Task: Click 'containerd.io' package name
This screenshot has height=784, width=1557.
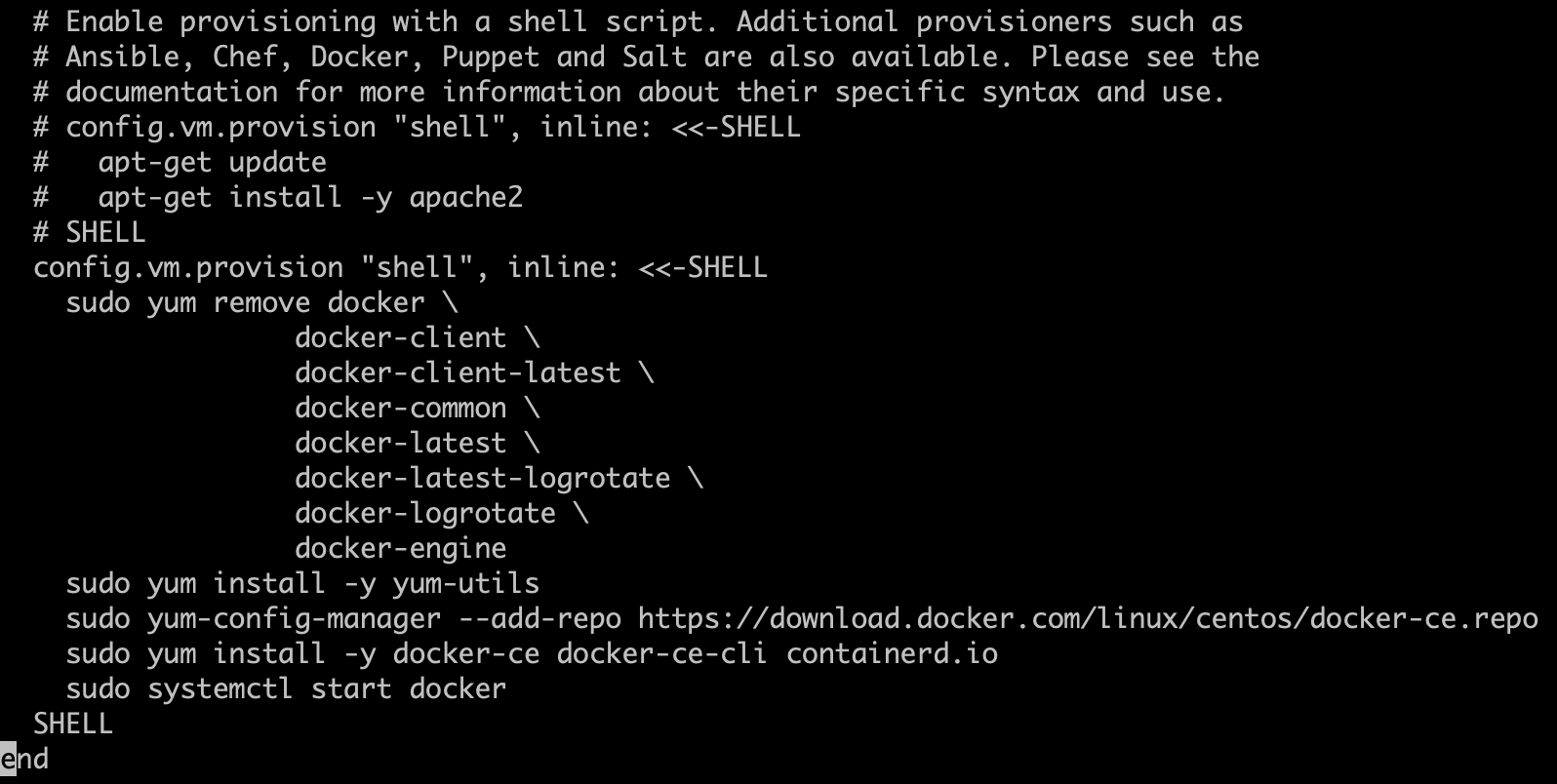Action: 892,653
